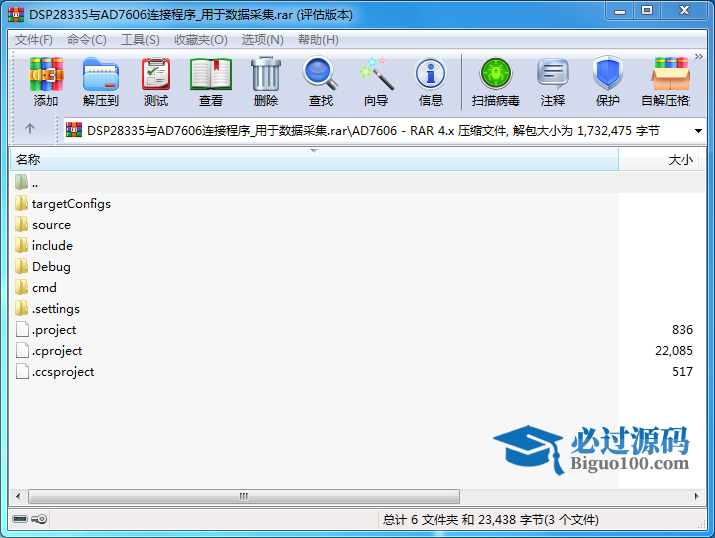Open the 向导 (Wizard) wand icon
Screen dimensions: 715x538
click(x=376, y=73)
